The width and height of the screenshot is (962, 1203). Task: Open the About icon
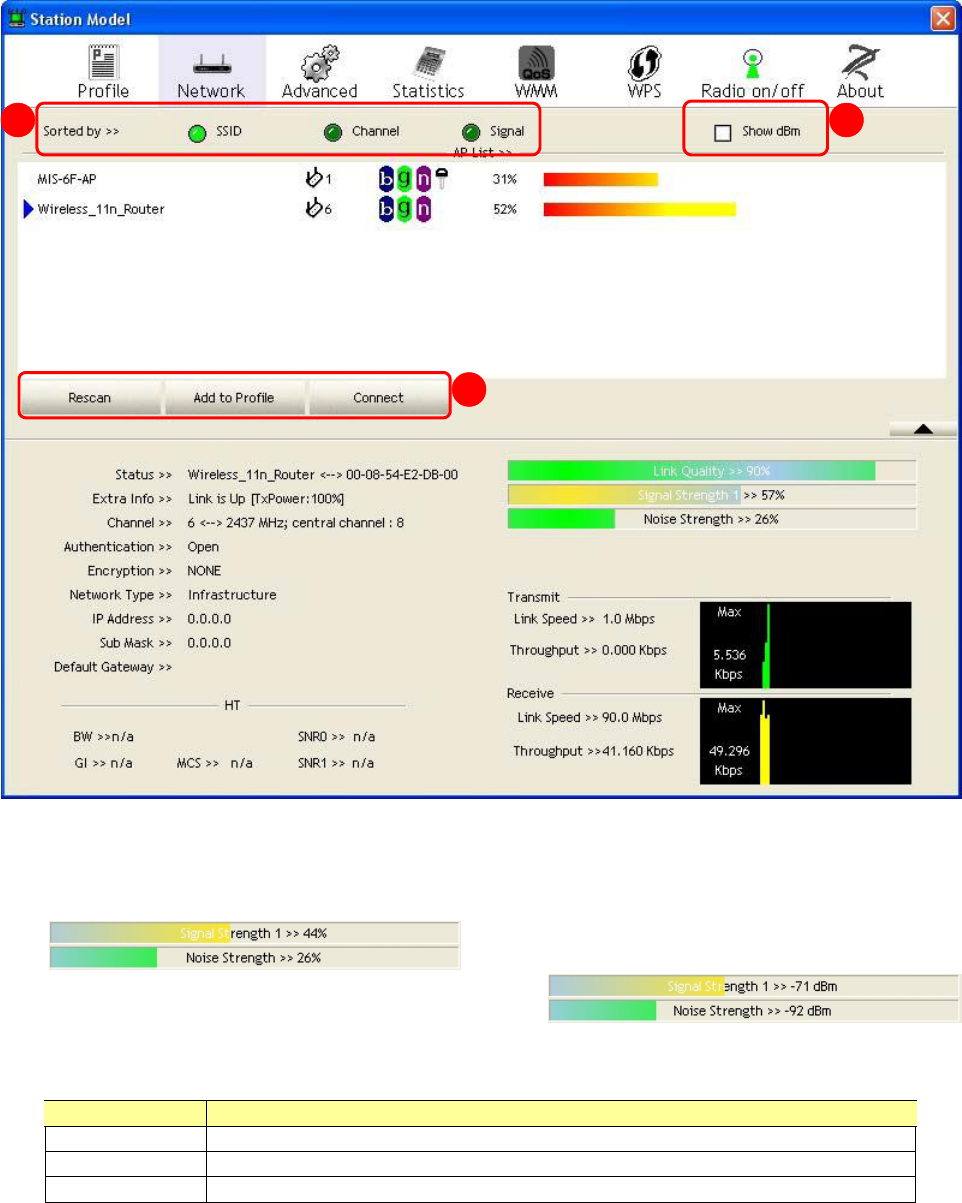[x=858, y=60]
